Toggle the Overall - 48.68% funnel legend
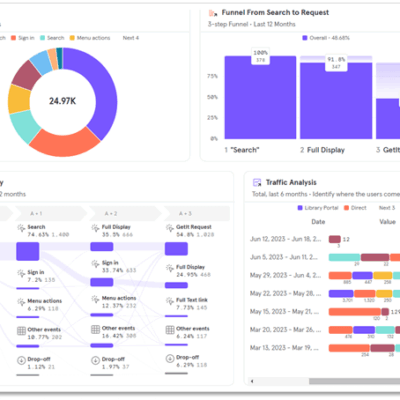This screenshot has height=400, width=400. coord(326,38)
